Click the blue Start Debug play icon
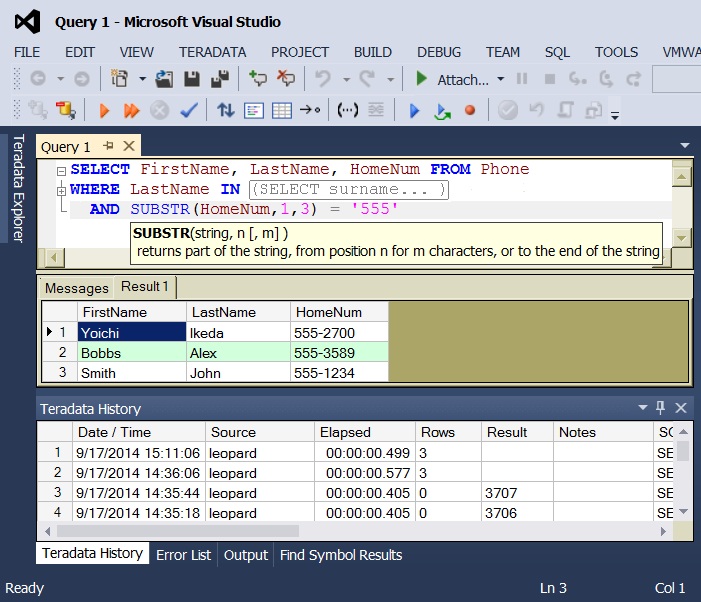701x602 pixels. pyautogui.click(x=414, y=110)
